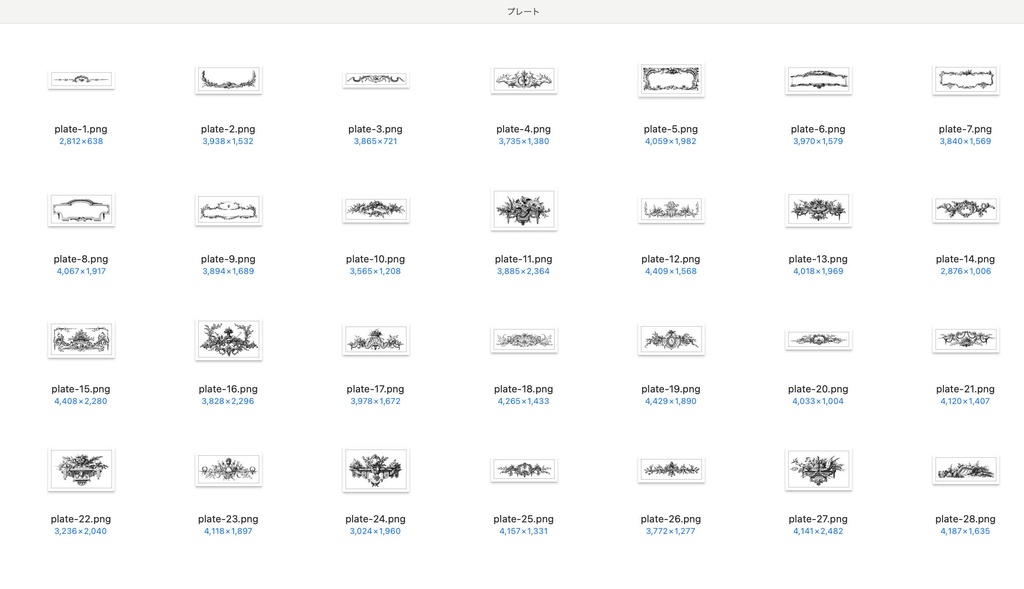
Task: Click the plate-8.png filename
Action: tap(81, 259)
